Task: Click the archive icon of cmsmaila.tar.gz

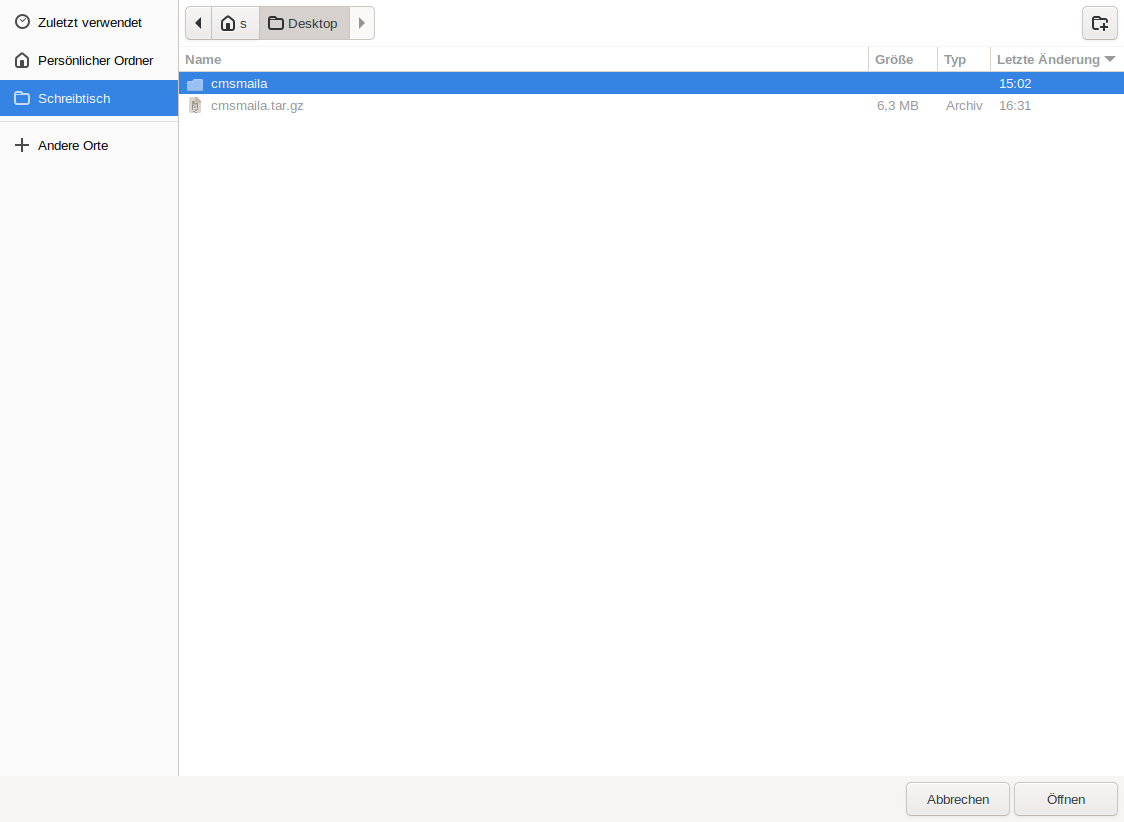Action: (x=195, y=106)
